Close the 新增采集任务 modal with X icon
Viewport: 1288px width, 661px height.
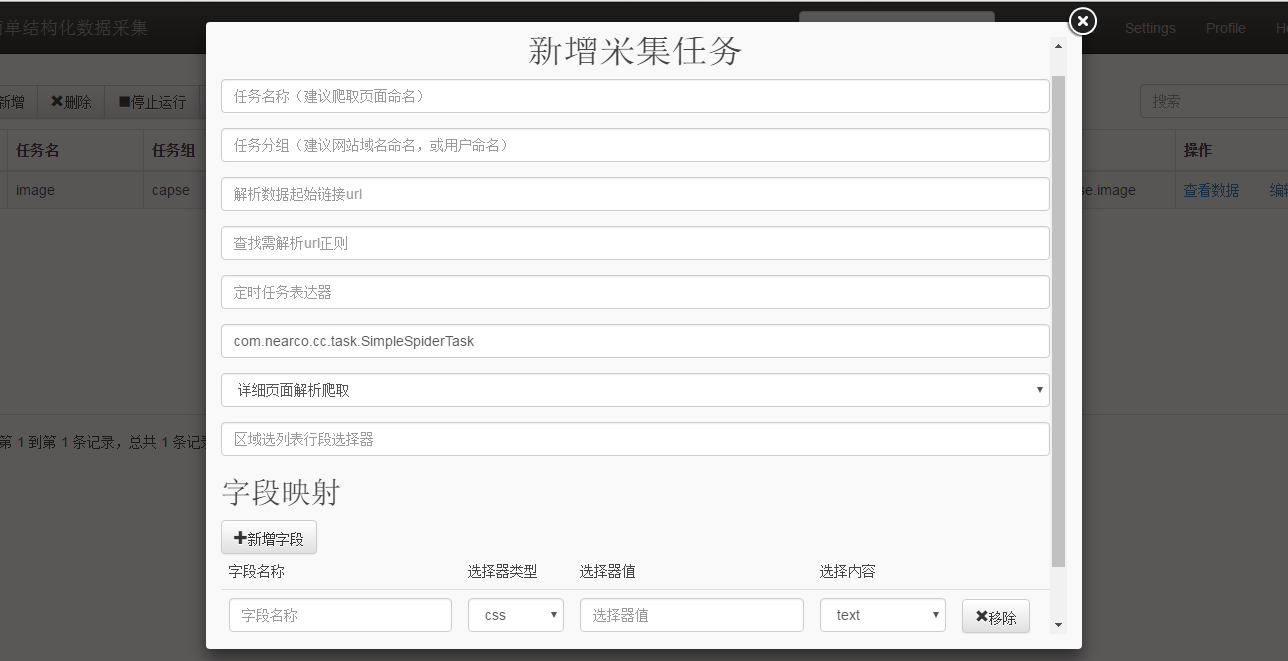point(1083,21)
